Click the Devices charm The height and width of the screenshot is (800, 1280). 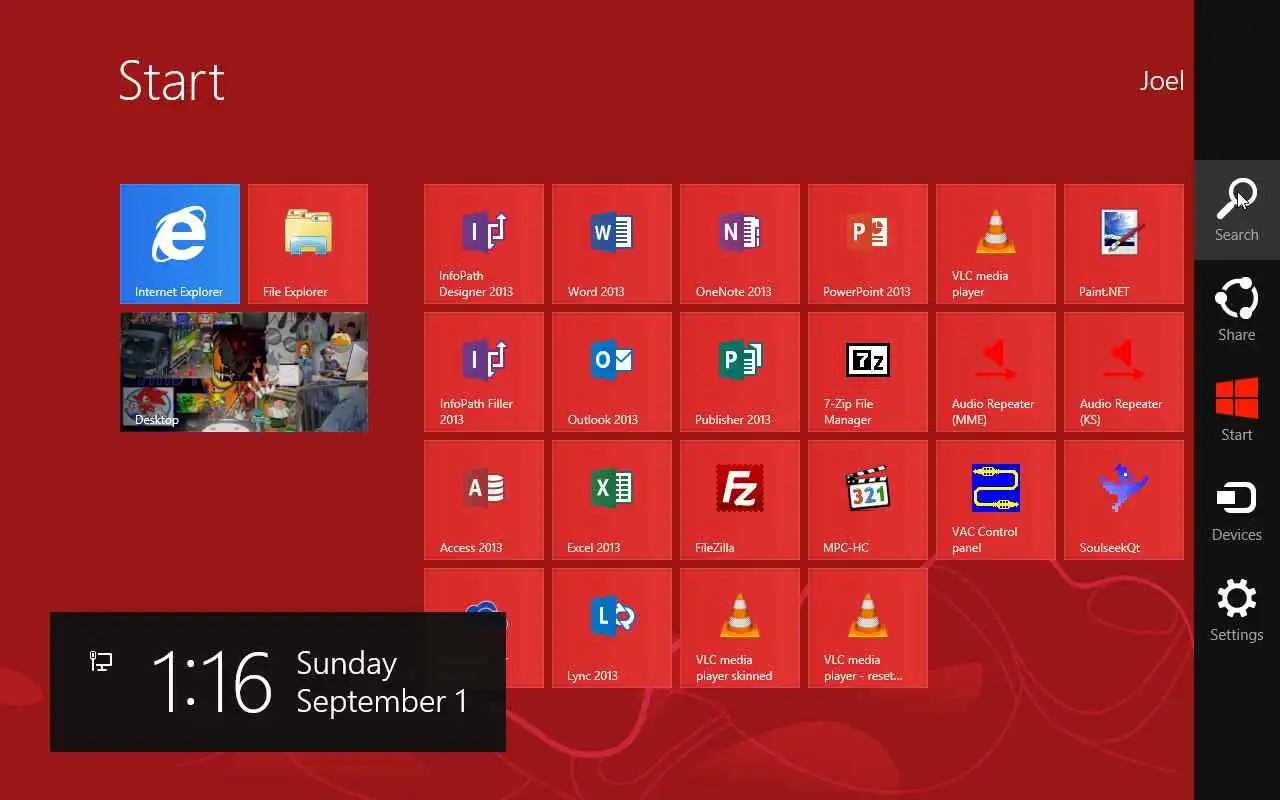click(1237, 510)
